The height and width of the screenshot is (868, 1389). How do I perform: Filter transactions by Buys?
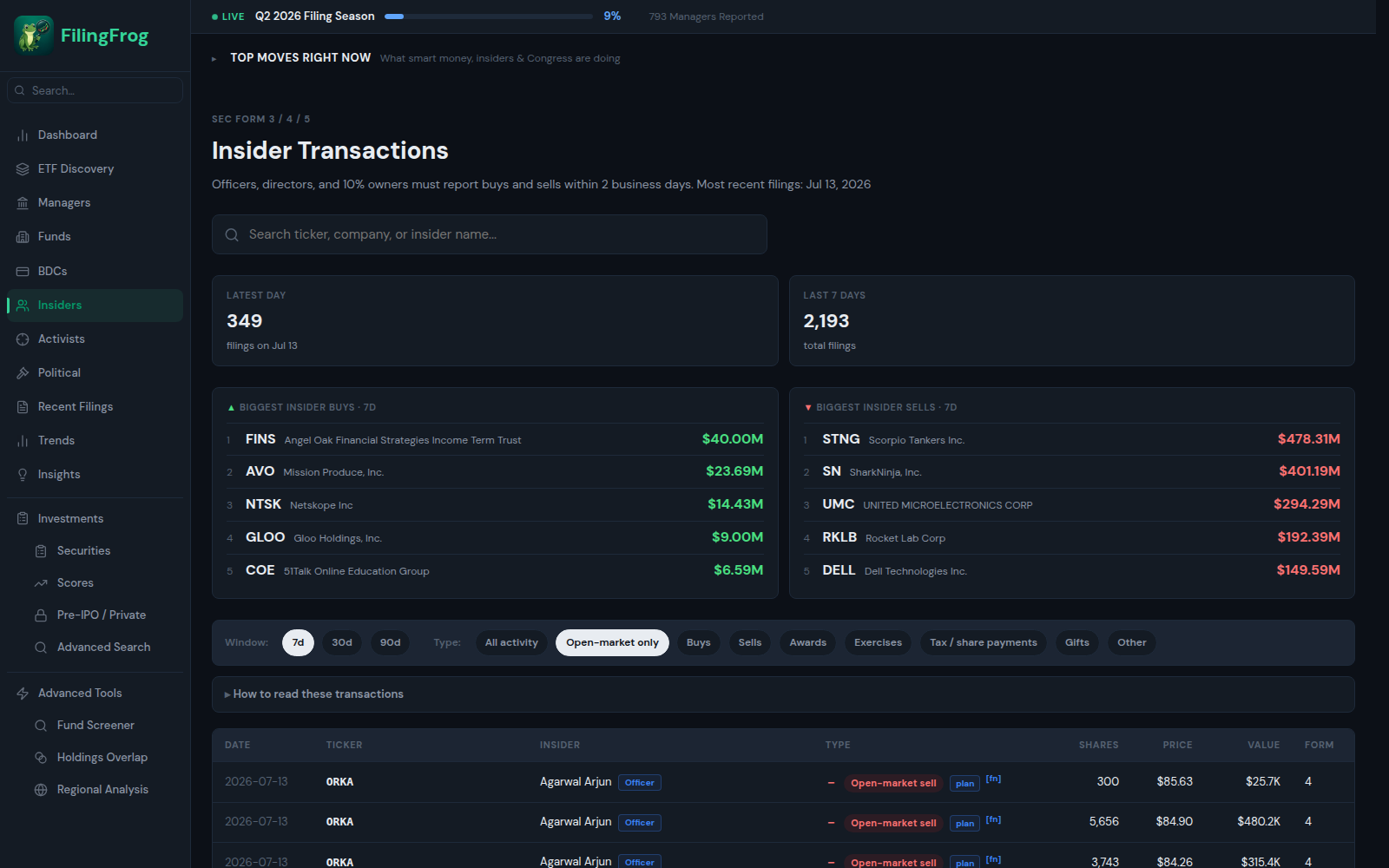click(698, 642)
